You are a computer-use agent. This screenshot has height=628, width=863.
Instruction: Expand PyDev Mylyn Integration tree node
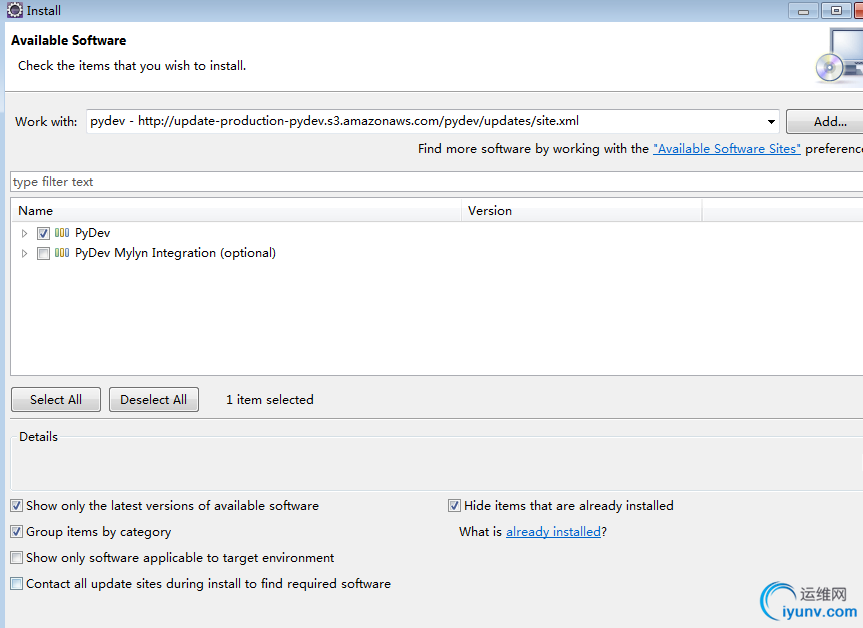pyautogui.click(x=25, y=254)
